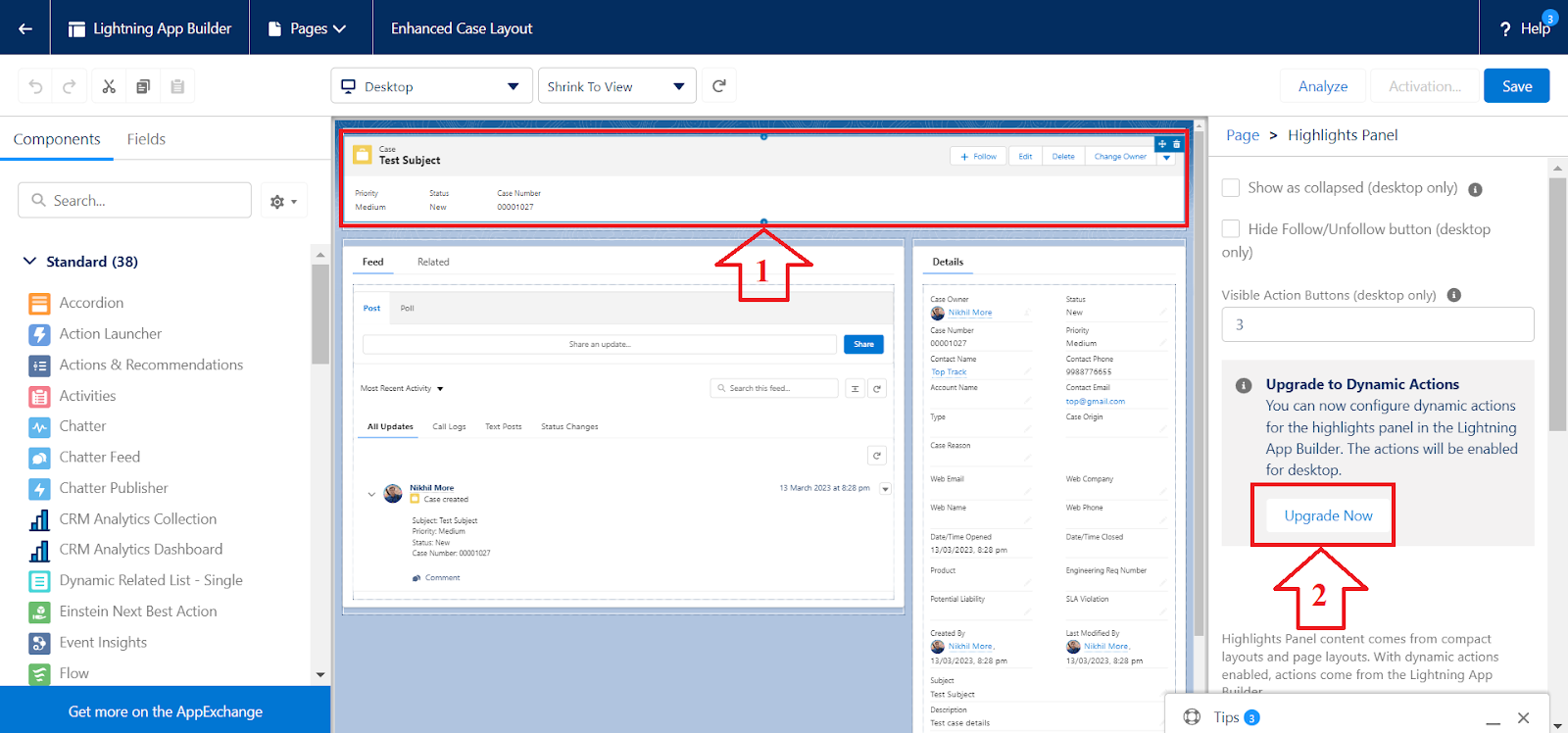1568x733 pixels.
Task: Open the canvas actions overflow dropdown
Action: (1167, 157)
